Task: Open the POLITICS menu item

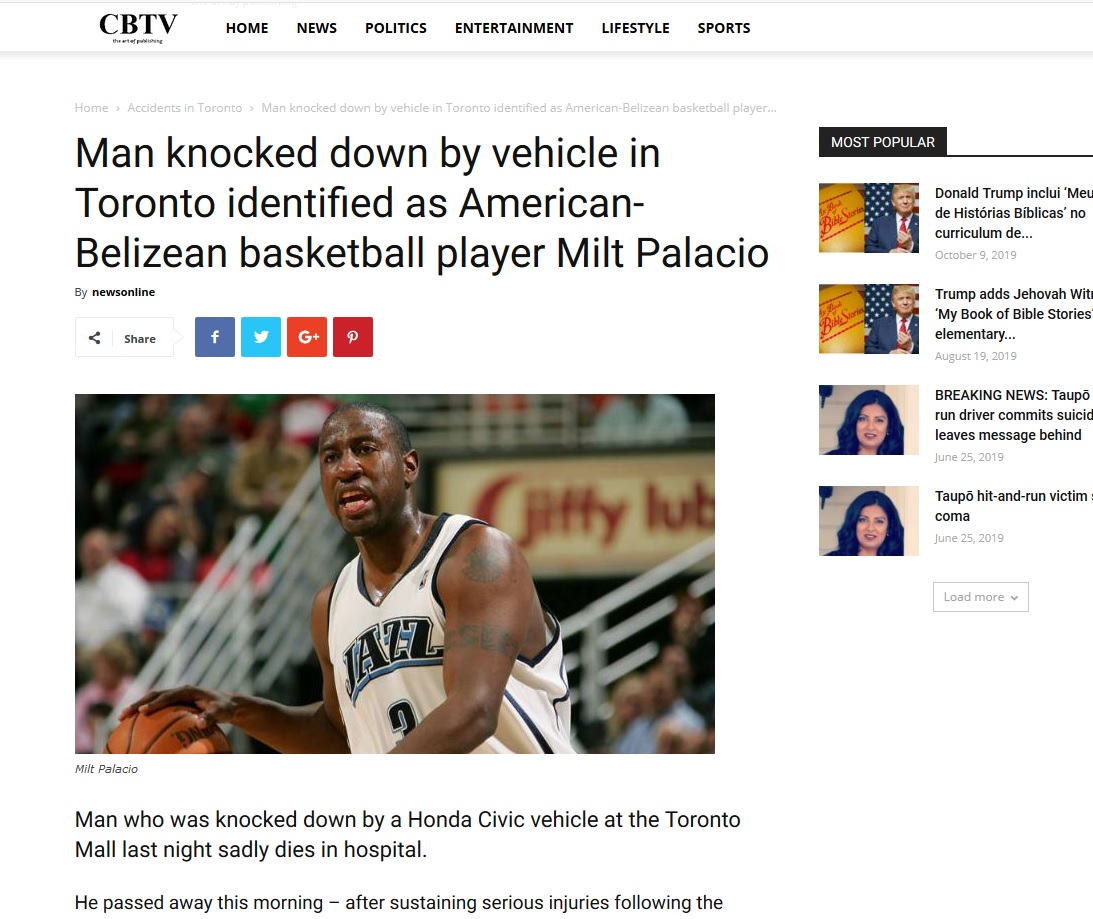Action: pyautogui.click(x=396, y=28)
